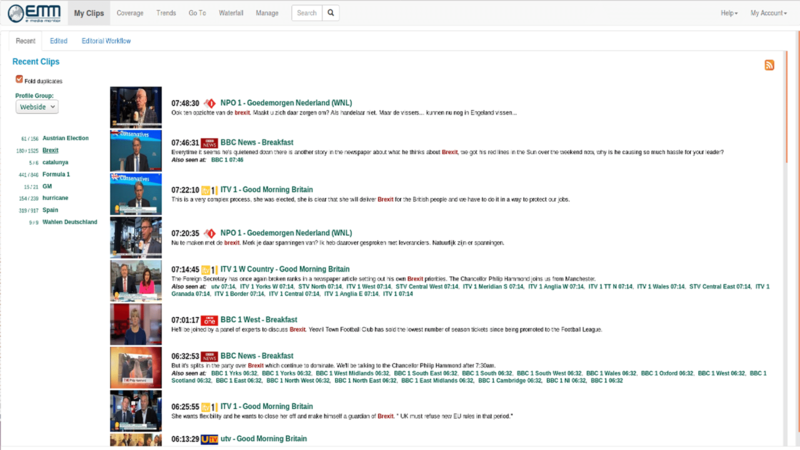Open the Editorial Workflow tab
The height and width of the screenshot is (450, 800).
(x=106, y=41)
